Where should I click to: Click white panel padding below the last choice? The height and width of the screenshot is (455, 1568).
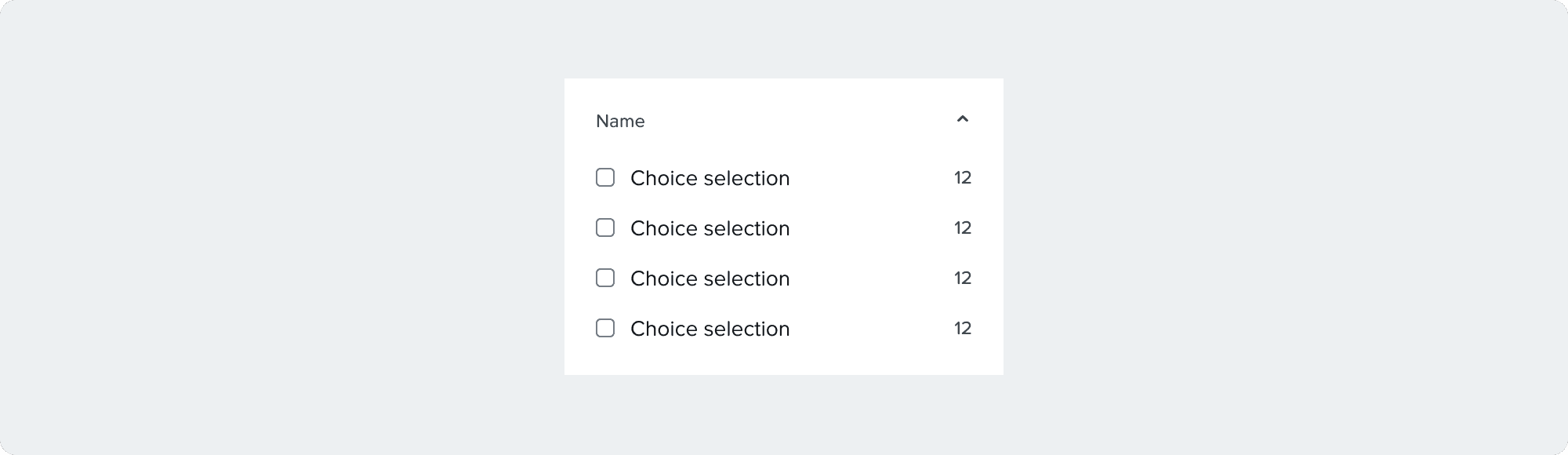click(x=784, y=359)
